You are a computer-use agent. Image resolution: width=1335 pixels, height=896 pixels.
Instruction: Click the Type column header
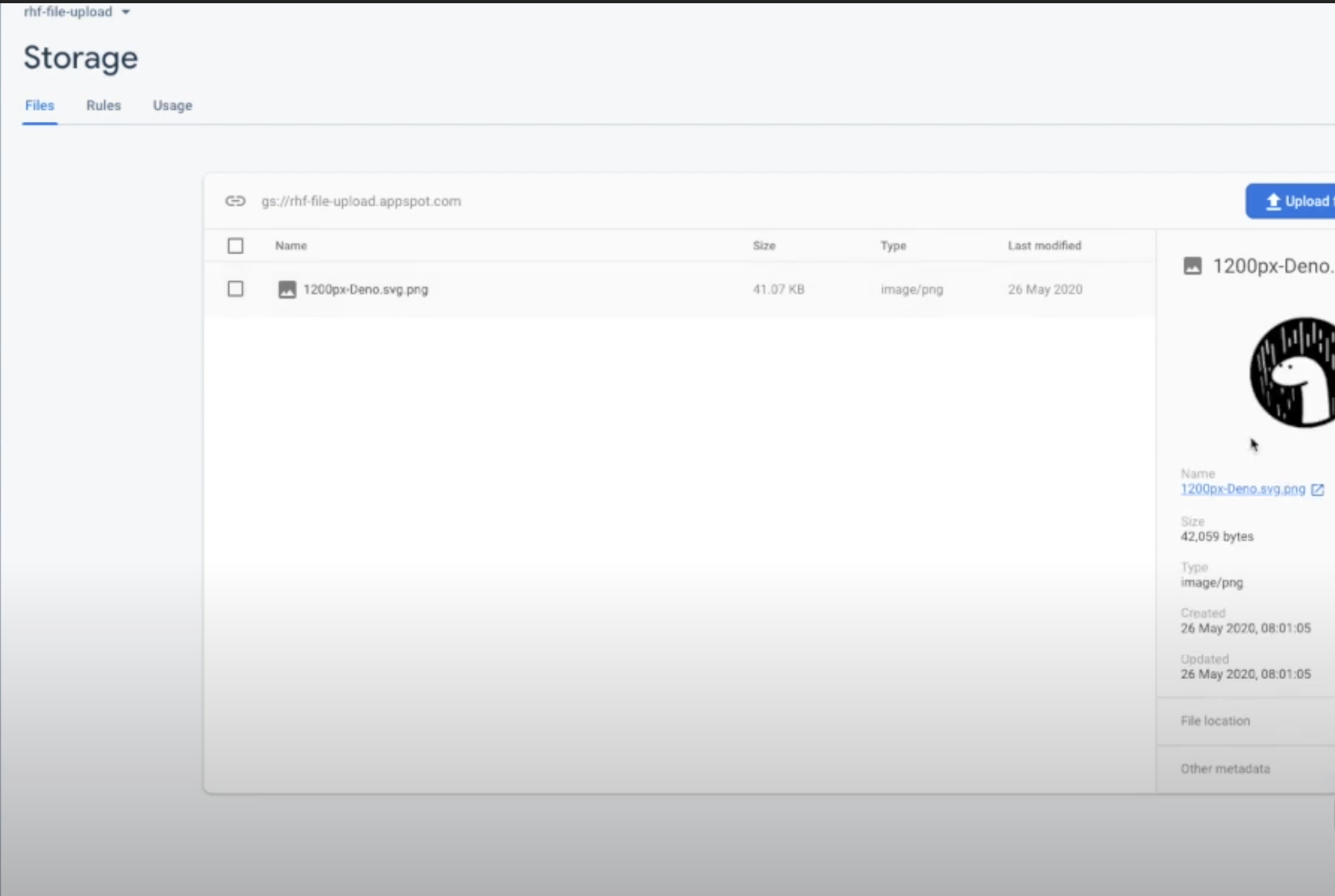coord(893,245)
